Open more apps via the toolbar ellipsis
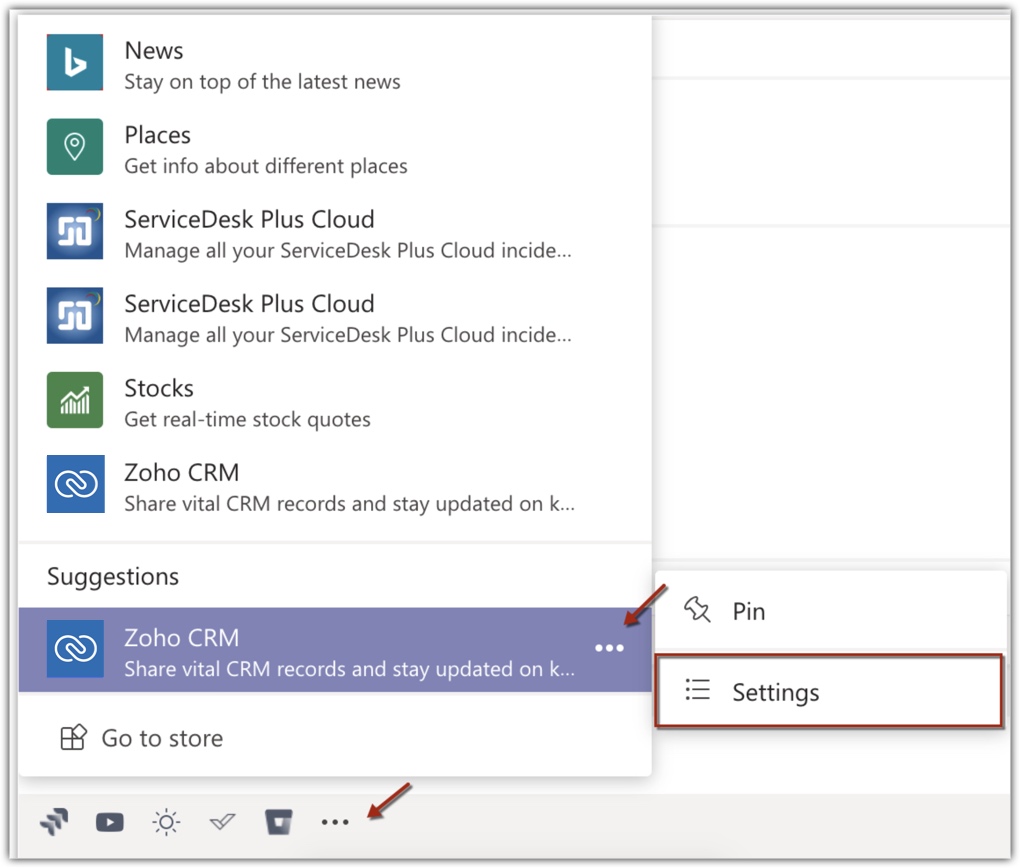 [335, 822]
